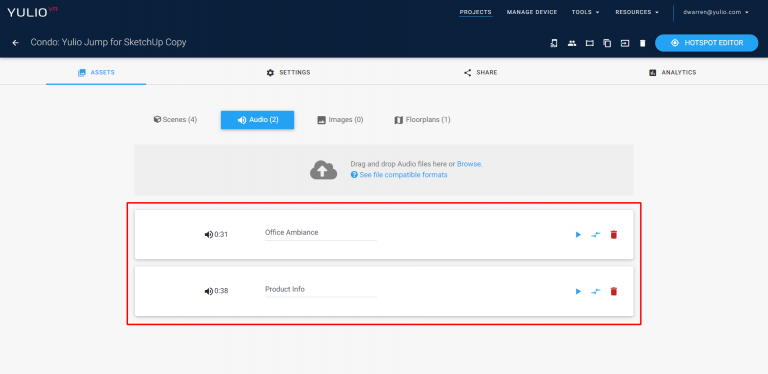The image size is (768, 374).
Task: Switch to the Scenes (4) tab
Action: click(175, 119)
